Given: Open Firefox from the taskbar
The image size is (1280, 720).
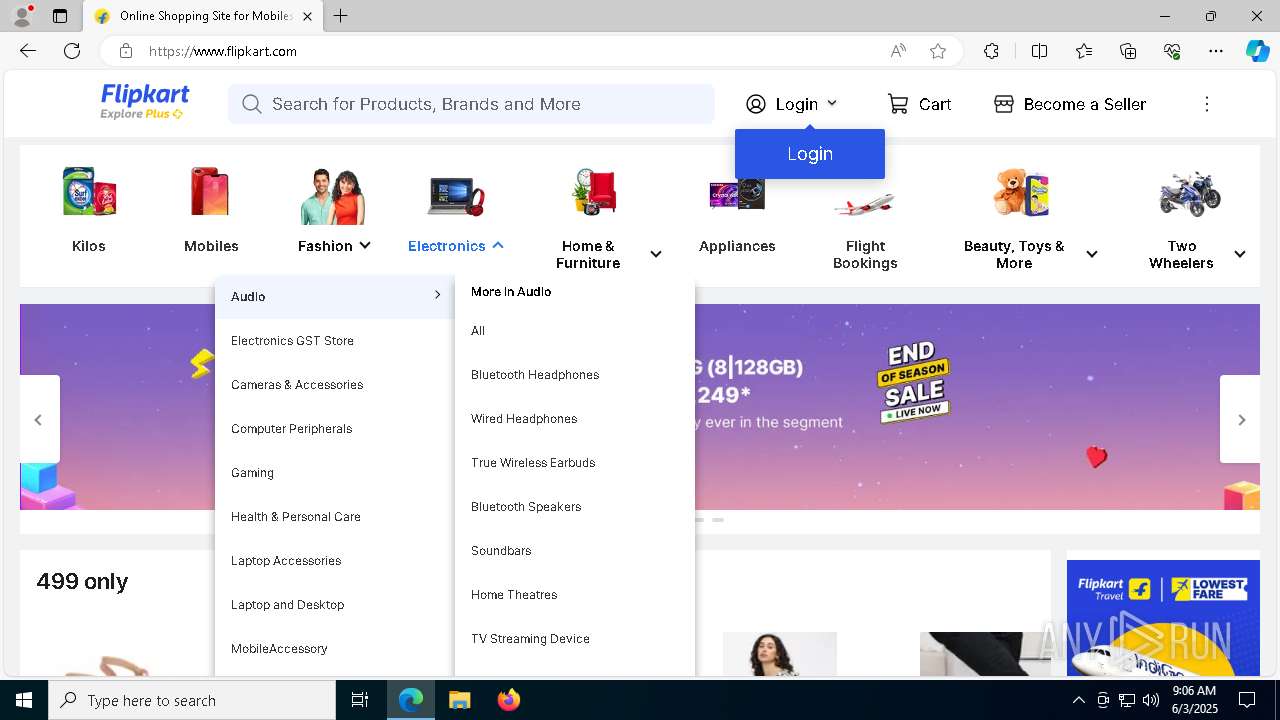Looking at the screenshot, I should 509,700.
